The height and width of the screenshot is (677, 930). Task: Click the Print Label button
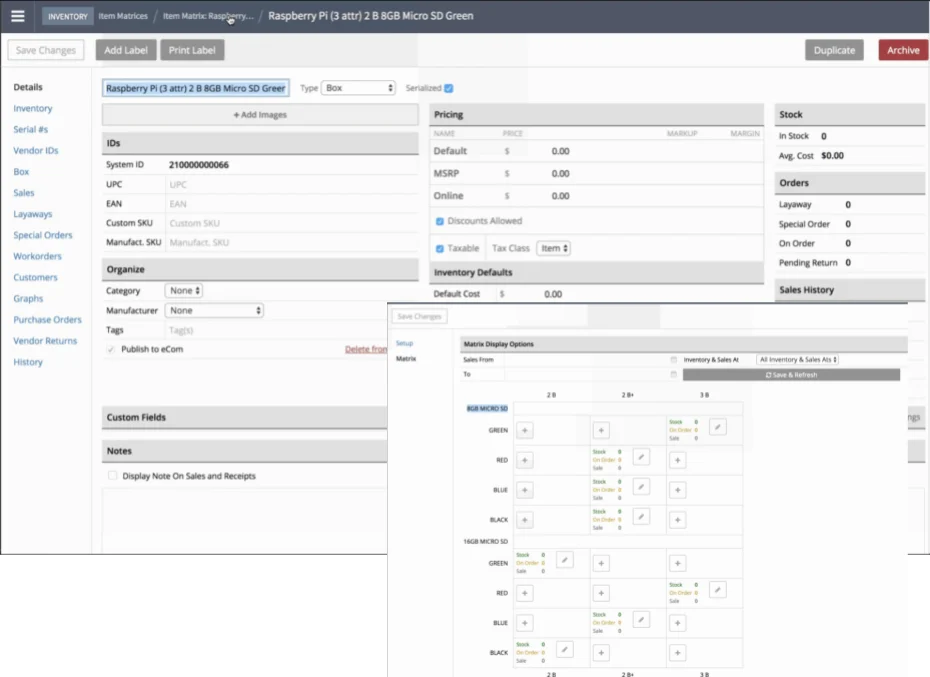[x=192, y=50]
